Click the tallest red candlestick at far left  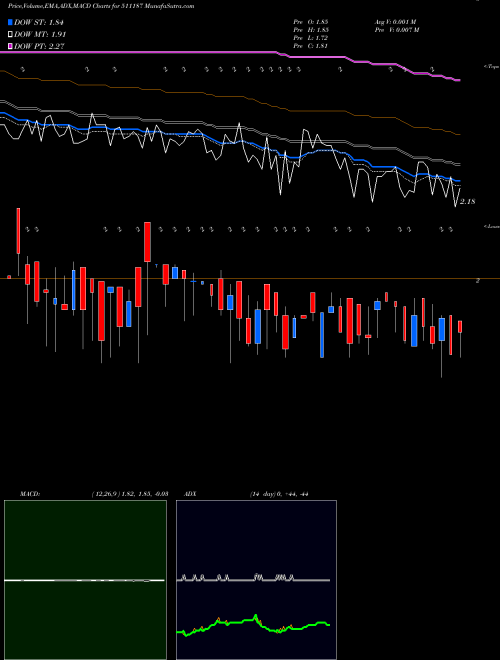tap(18, 231)
